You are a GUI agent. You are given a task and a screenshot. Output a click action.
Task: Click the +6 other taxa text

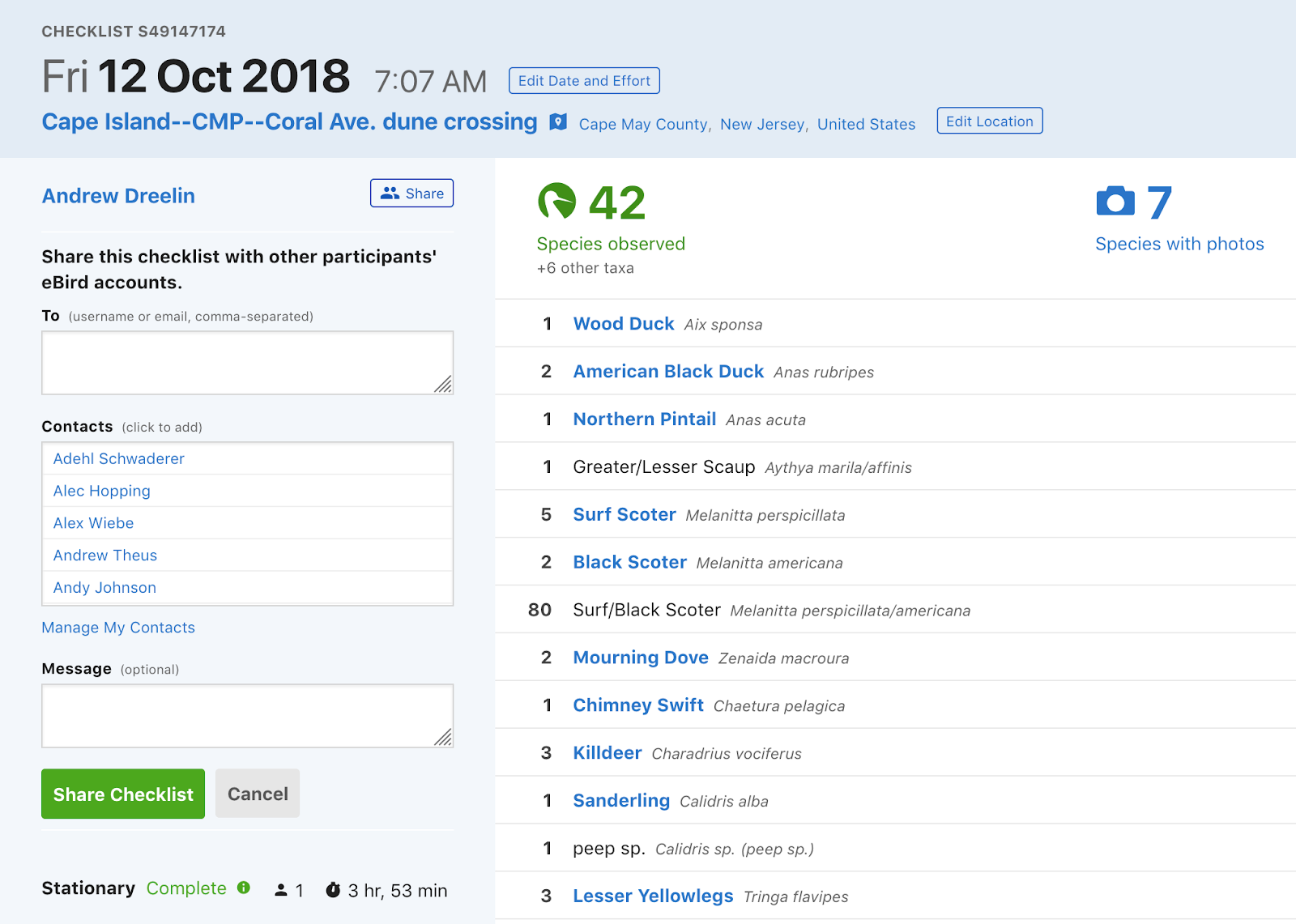[586, 268]
